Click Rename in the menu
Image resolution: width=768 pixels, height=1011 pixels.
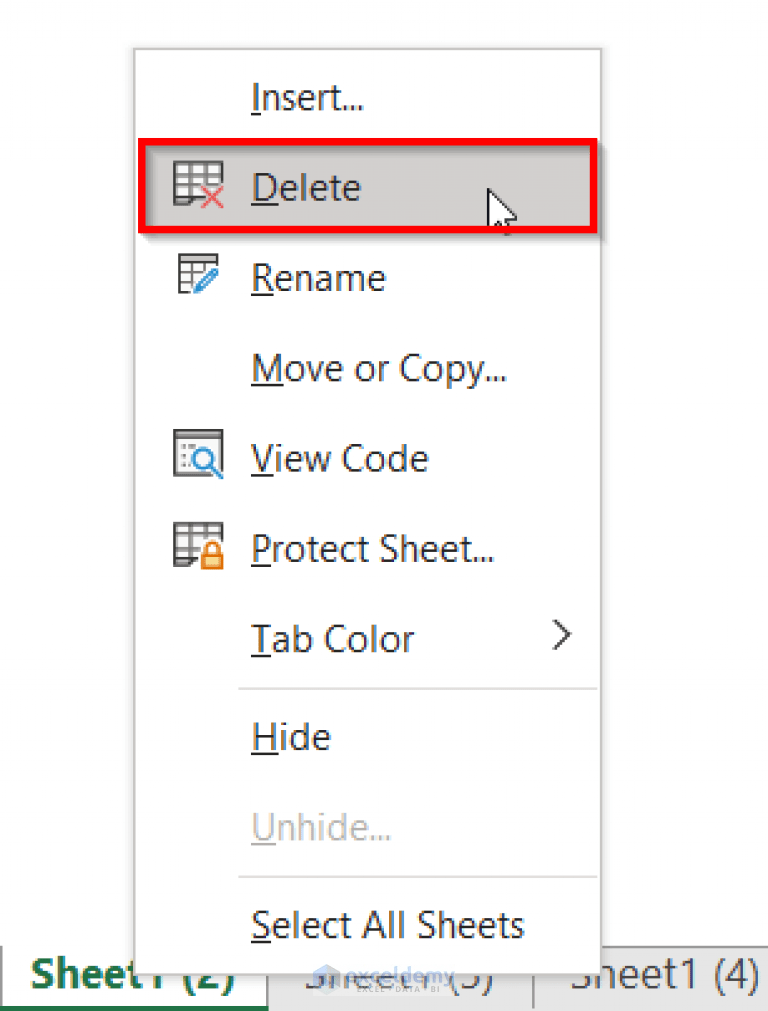[318, 277]
